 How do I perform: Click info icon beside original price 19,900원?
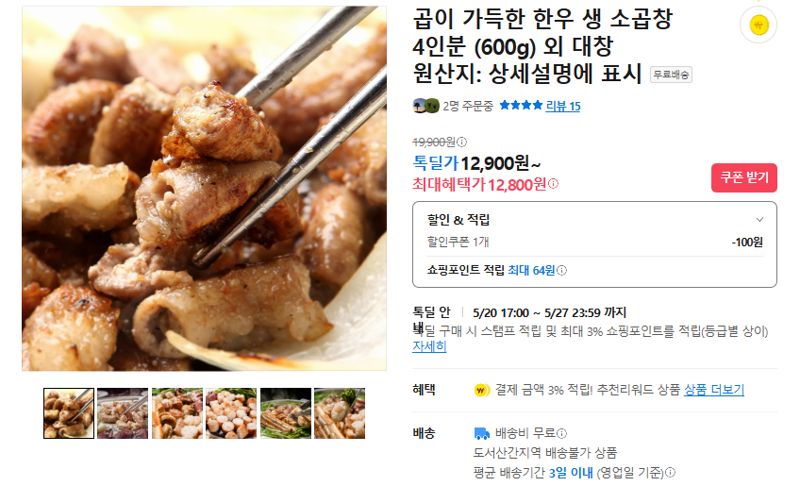[x=462, y=142]
